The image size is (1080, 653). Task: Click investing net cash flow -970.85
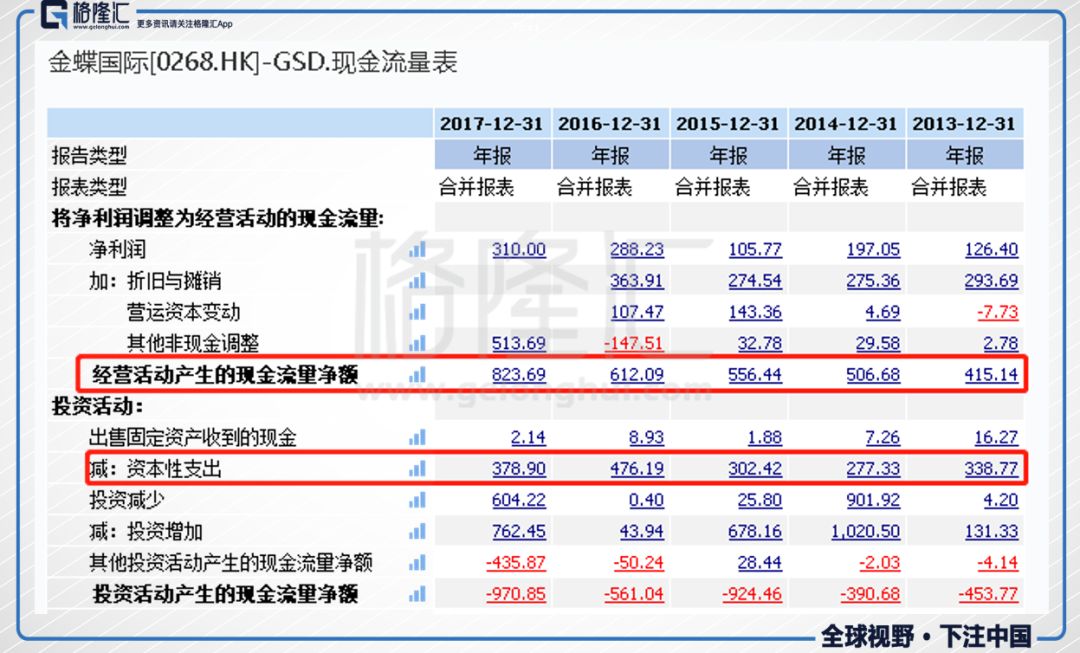click(x=516, y=594)
